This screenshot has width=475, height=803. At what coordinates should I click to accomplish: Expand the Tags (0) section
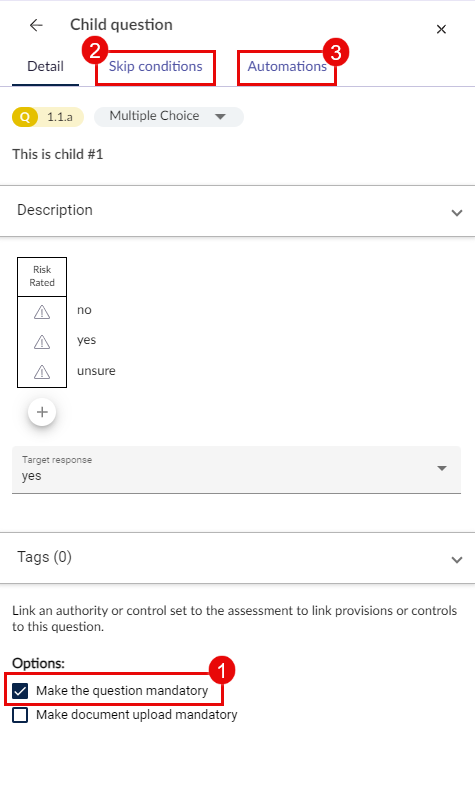tap(238, 558)
